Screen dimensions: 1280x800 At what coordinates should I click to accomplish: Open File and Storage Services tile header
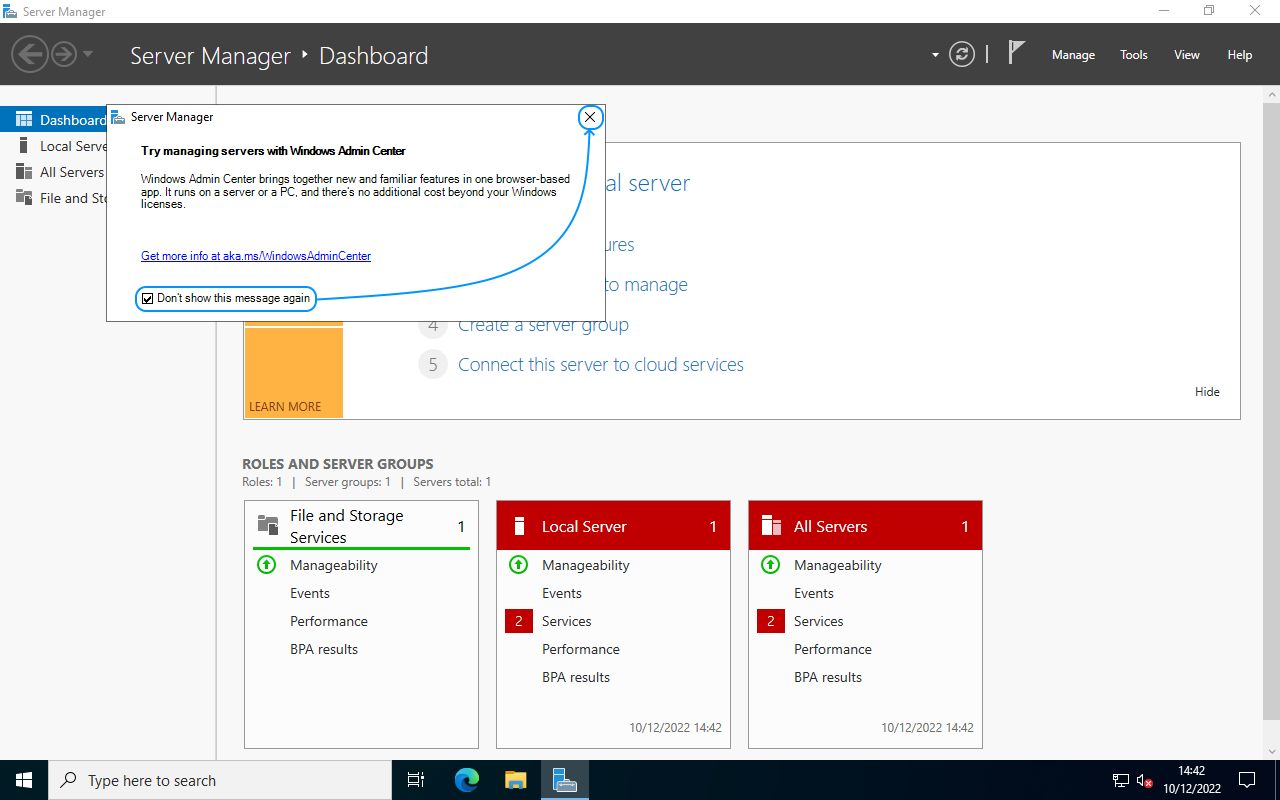pos(361,526)
